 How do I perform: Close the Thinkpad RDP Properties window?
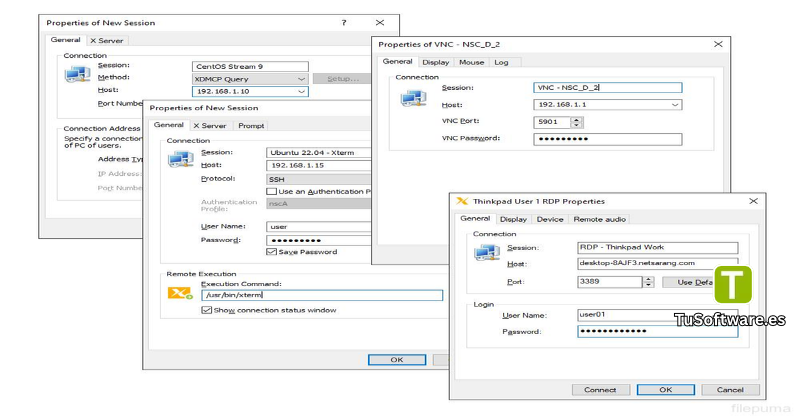[x=753, y=201]
